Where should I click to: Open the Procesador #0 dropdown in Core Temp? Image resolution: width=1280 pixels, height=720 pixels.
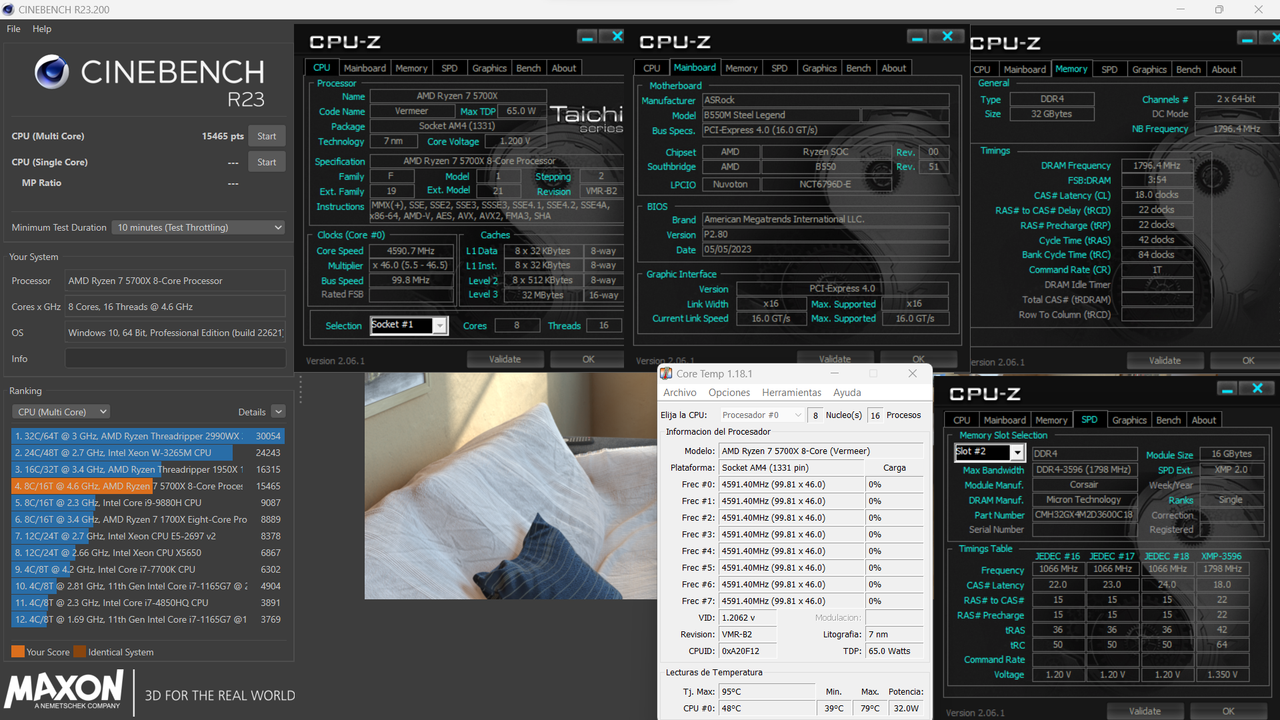[x=761, y=415]
